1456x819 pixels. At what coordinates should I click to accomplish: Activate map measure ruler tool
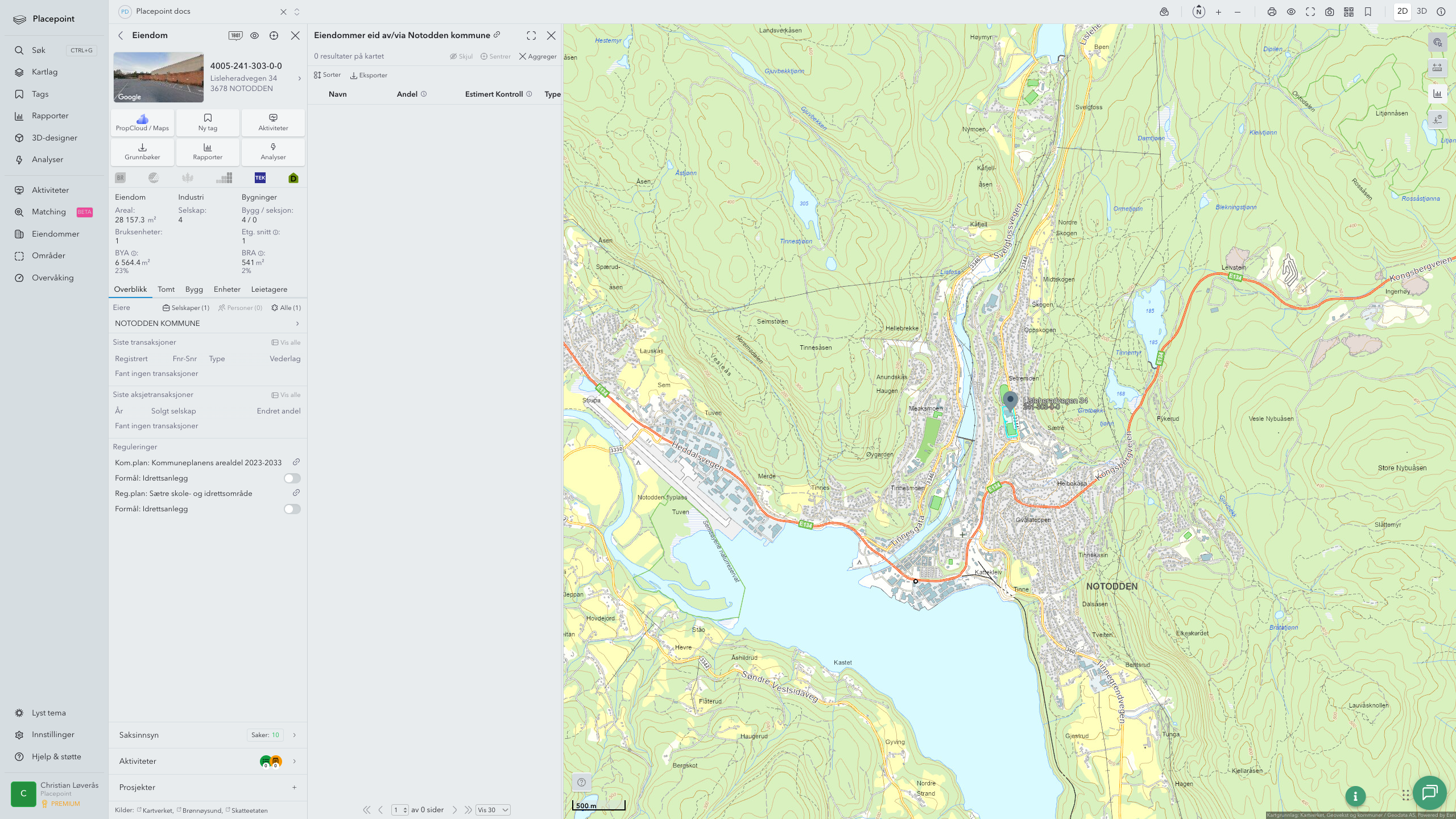pos(1437,68)
